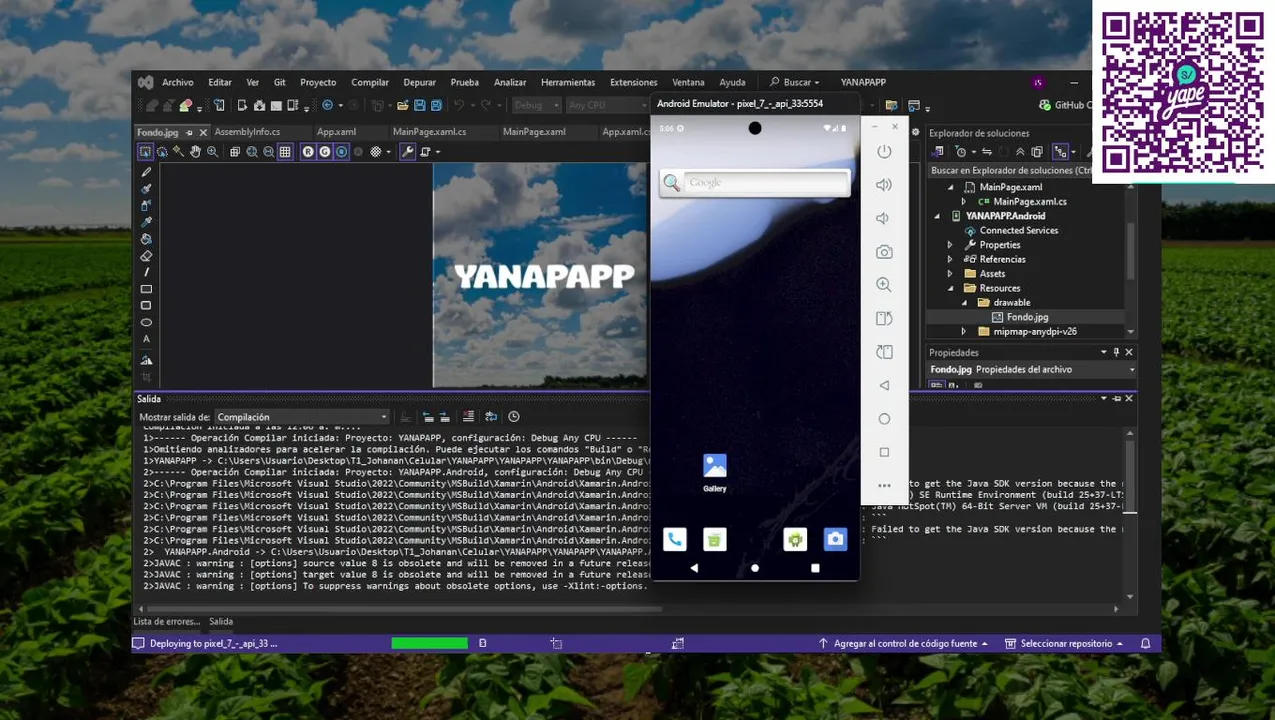
Task: Click emulator Volume up button
Action: (884, 185)
